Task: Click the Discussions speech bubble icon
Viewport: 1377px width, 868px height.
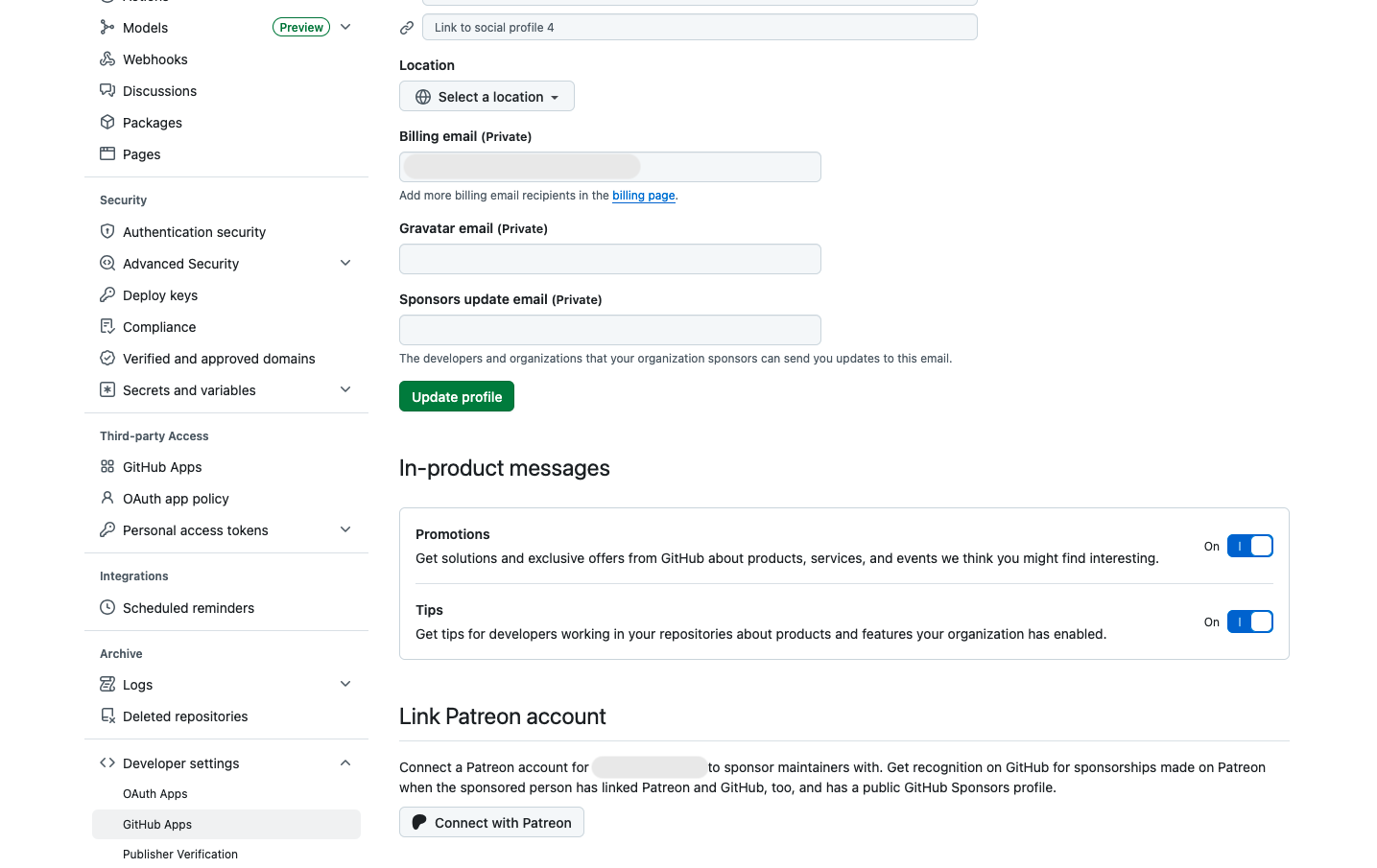Action: tap(107, 90)
